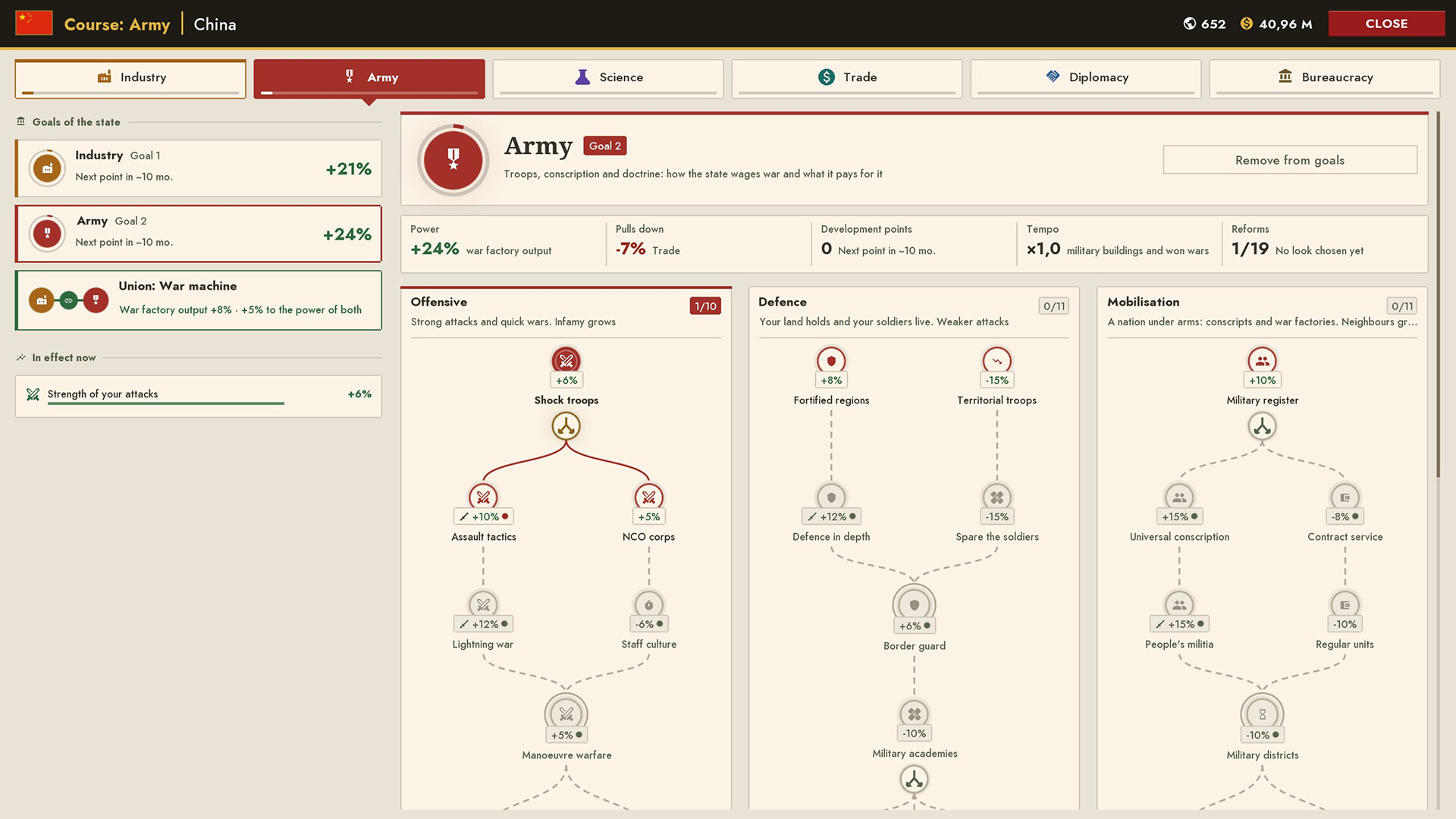Click the branch icon under Shock troops
Viewport: 1456px width, 819px height.
tap(566, 426)
